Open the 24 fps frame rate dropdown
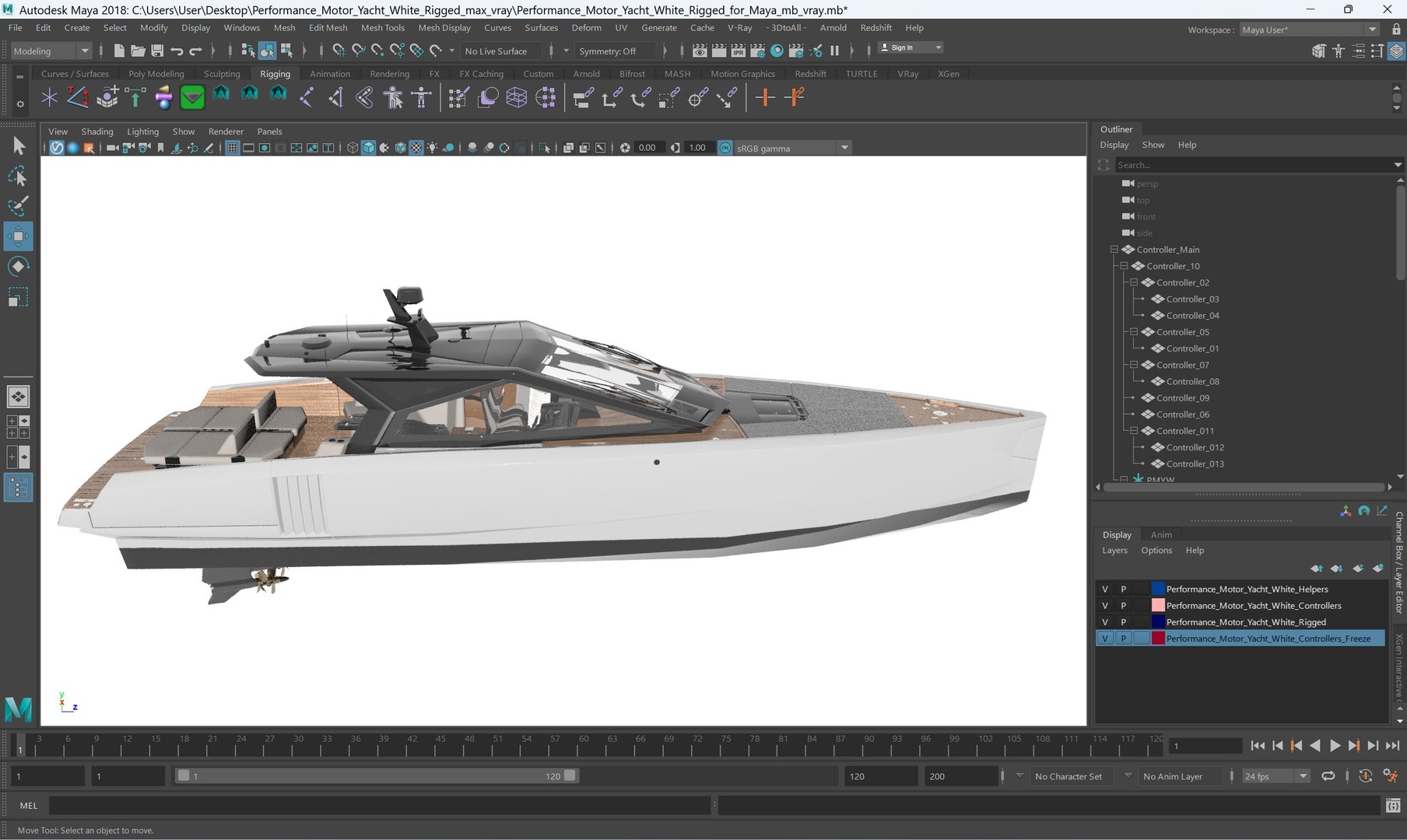This screenshot has width=1407, height=840. click(x=1276, y=776)
